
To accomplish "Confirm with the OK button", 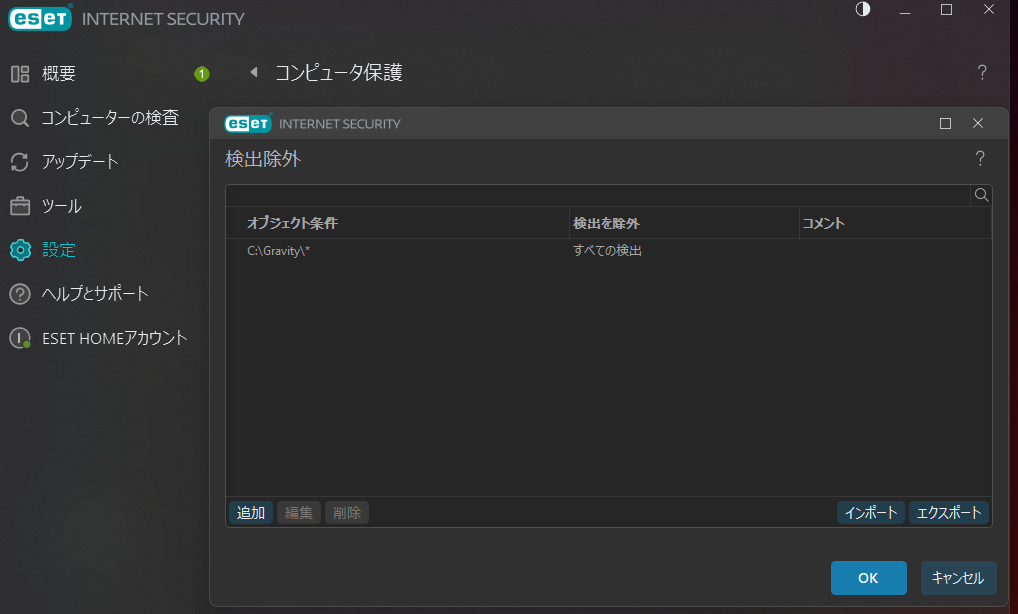I will tap(868, 578).
